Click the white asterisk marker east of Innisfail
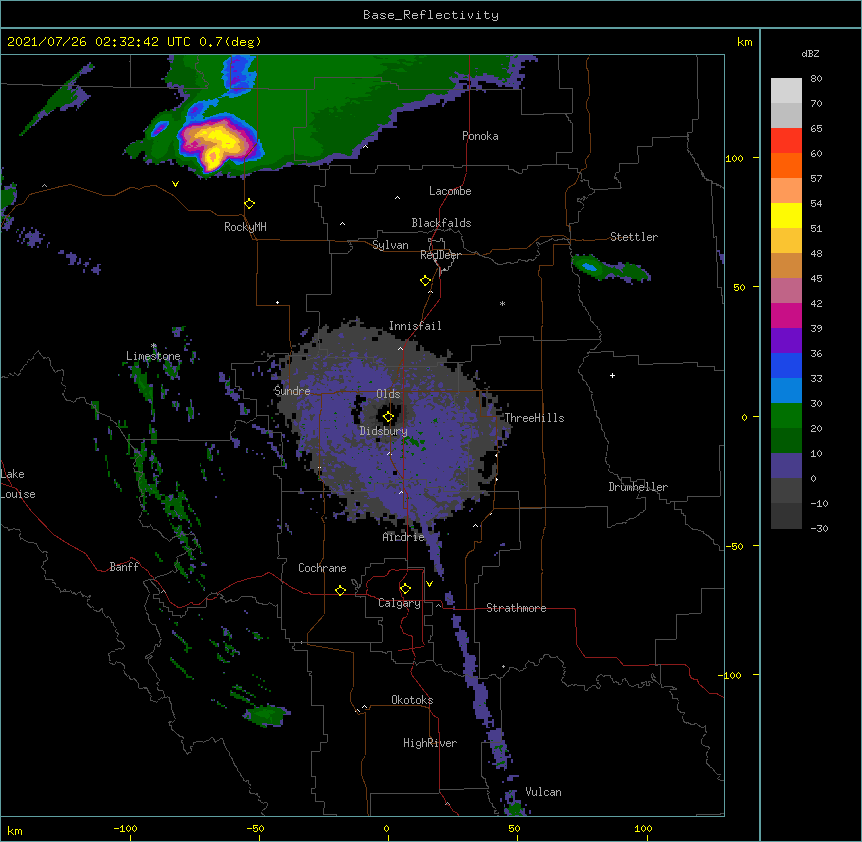Screen dimensions: 862x842 pyautogui.click(x=502, y=303)
